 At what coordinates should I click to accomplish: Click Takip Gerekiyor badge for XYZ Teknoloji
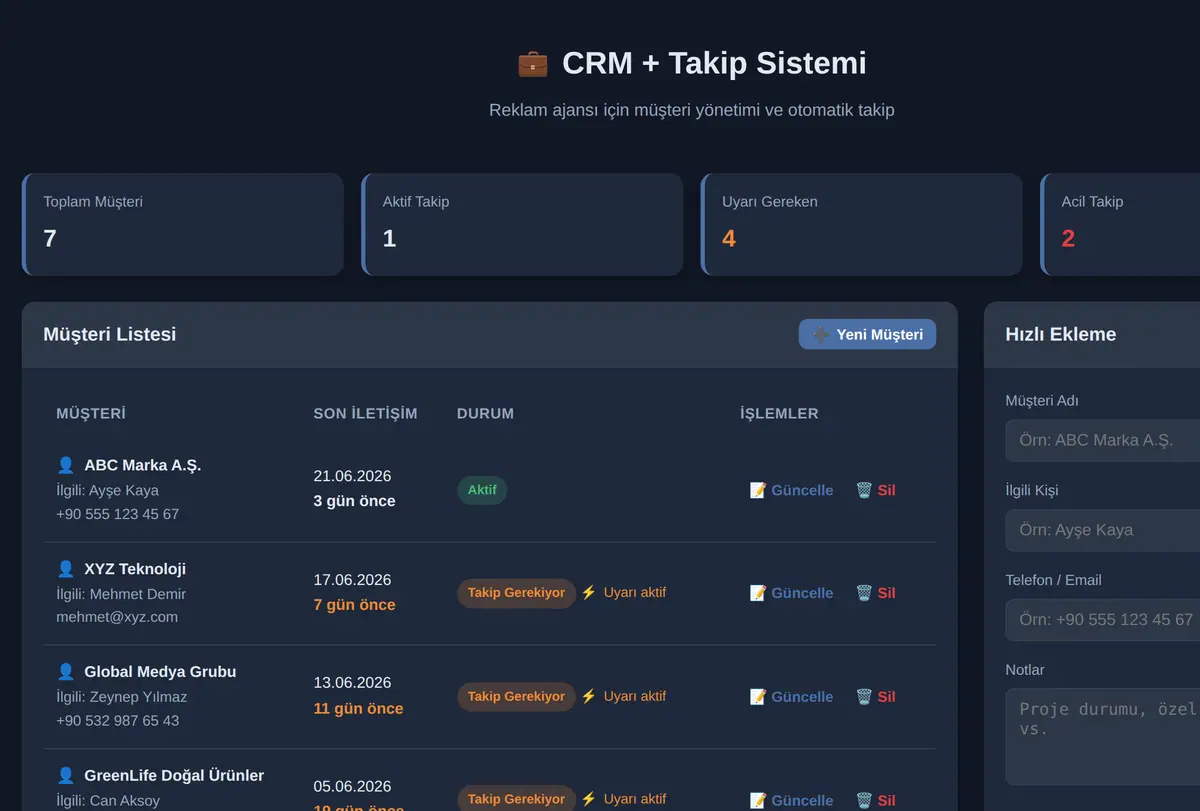point(516,593)
